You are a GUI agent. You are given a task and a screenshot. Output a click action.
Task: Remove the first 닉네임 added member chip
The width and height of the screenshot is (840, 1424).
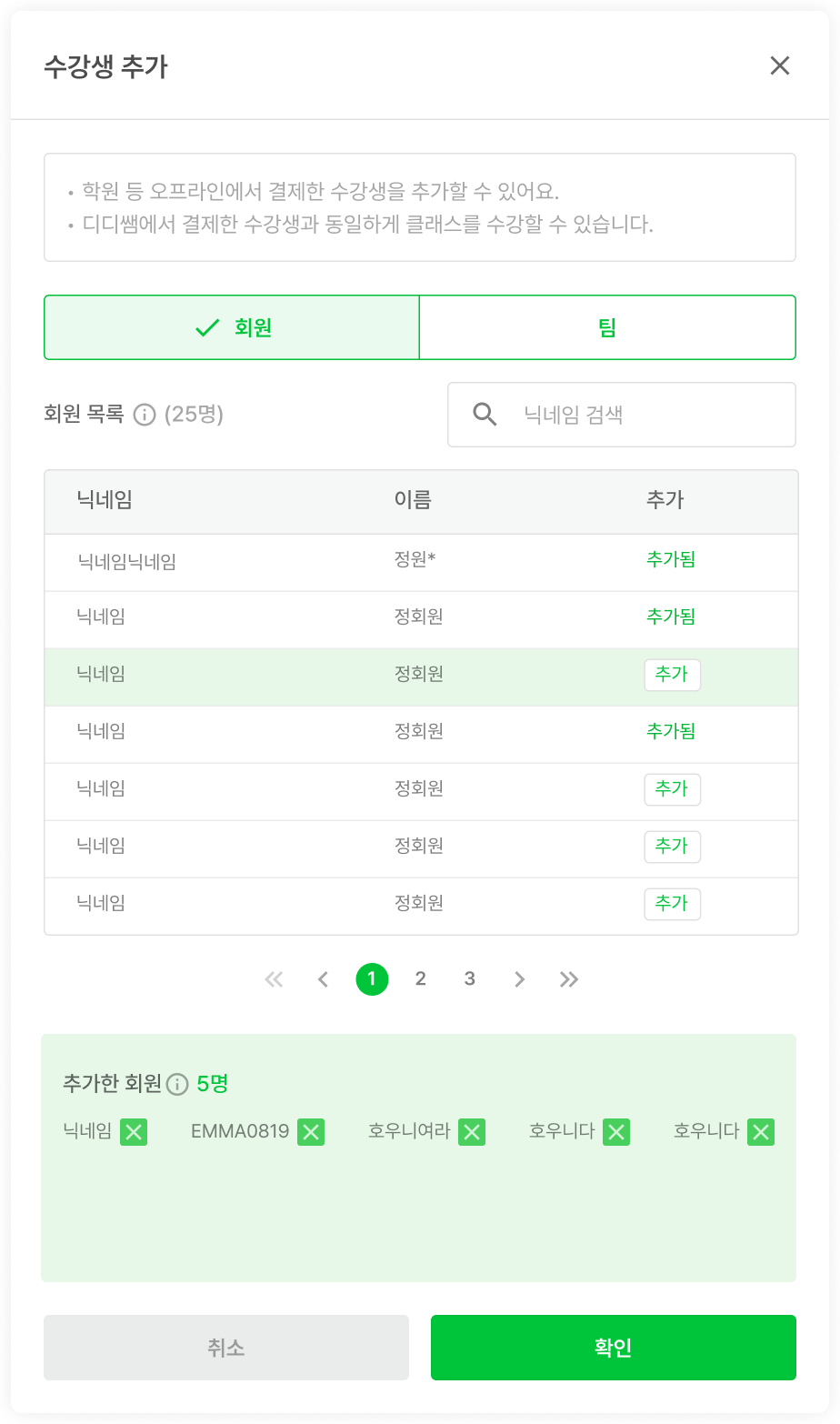point(134,1132)
